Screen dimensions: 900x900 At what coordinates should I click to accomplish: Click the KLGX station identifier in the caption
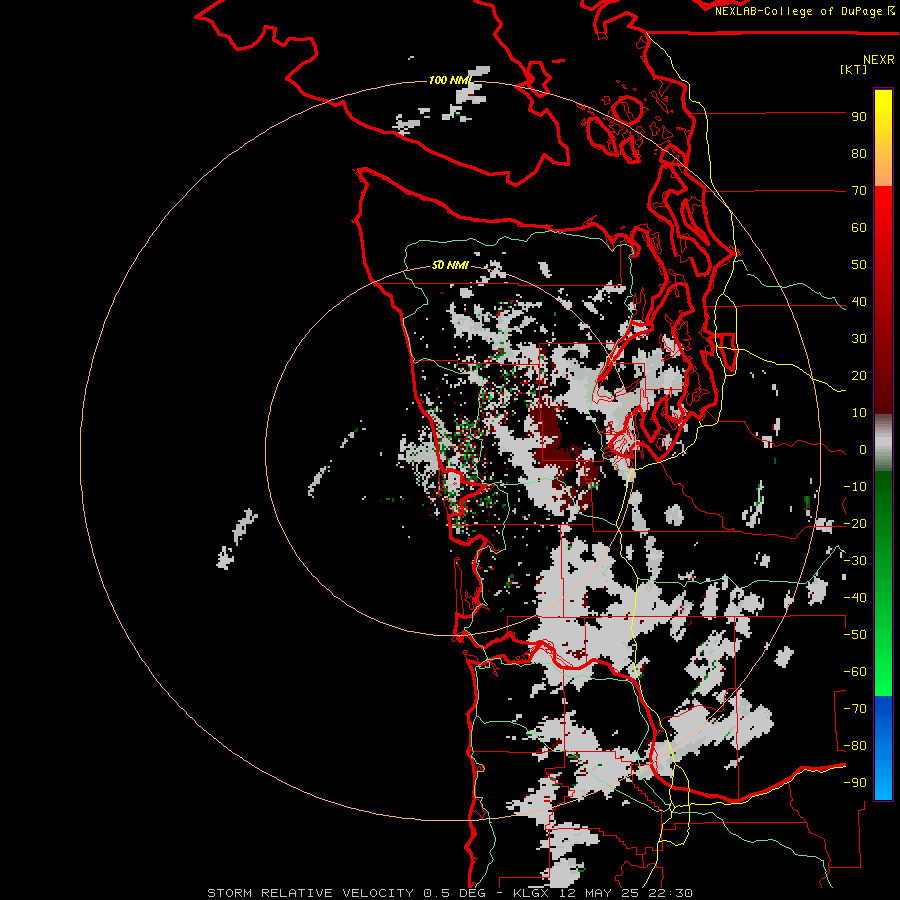(x=534, y=893)
